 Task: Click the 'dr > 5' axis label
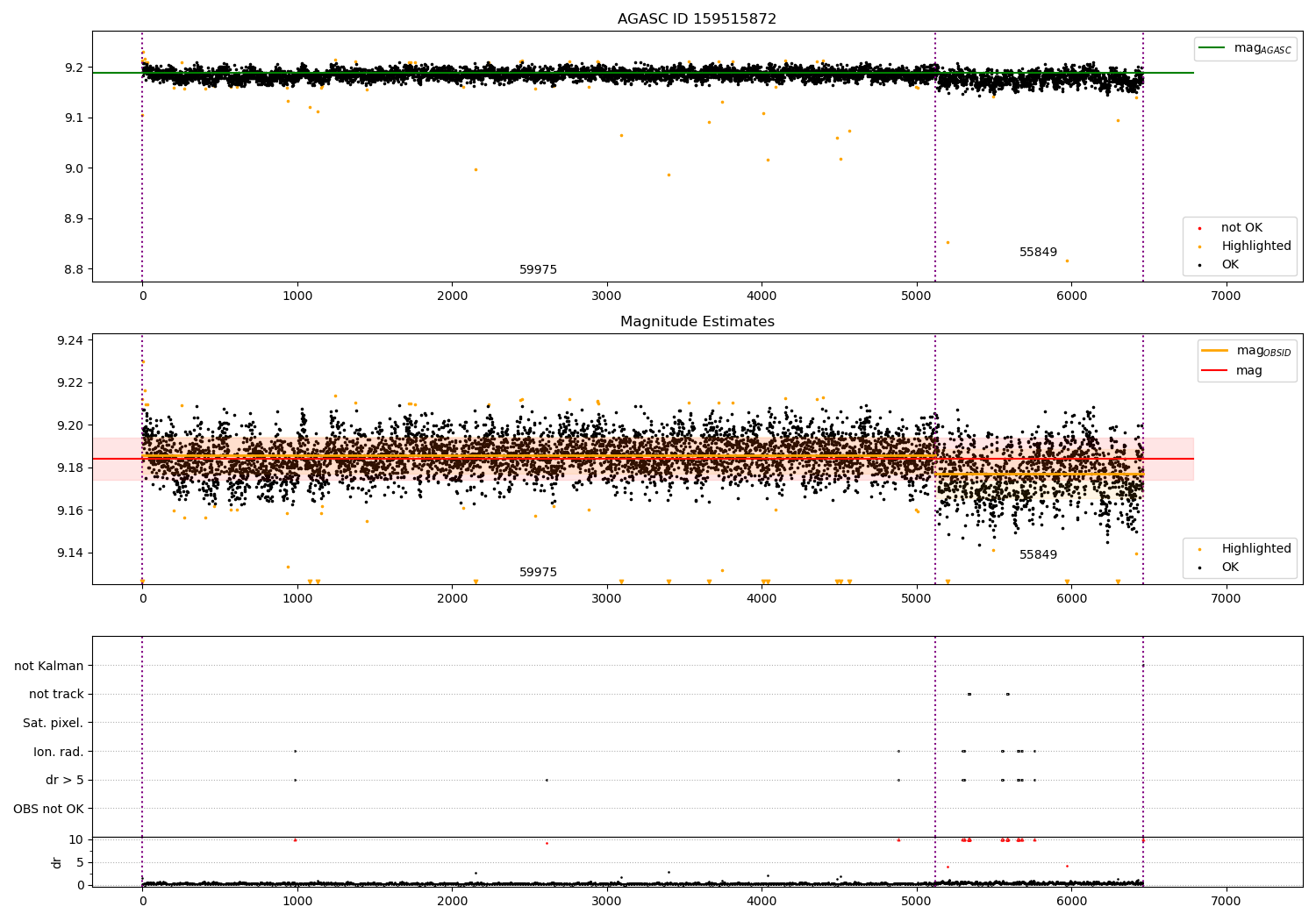pyautogui.click(x=65, y=781)
